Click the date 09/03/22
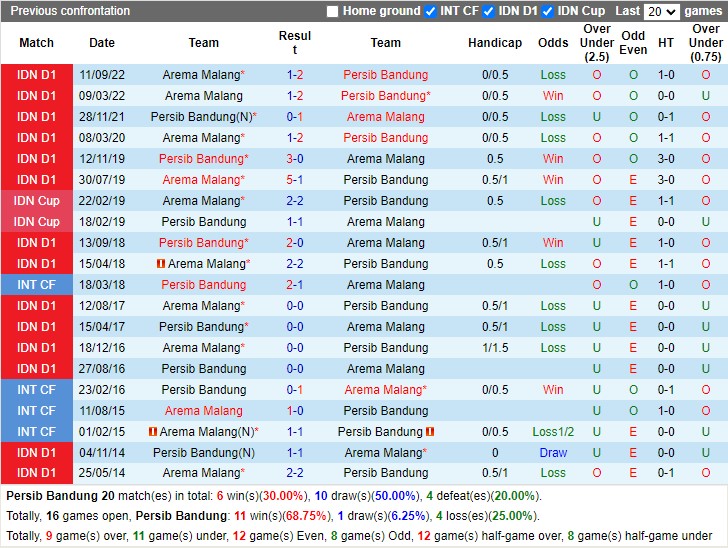The image size is (728, 548). [x=102, y=96]
